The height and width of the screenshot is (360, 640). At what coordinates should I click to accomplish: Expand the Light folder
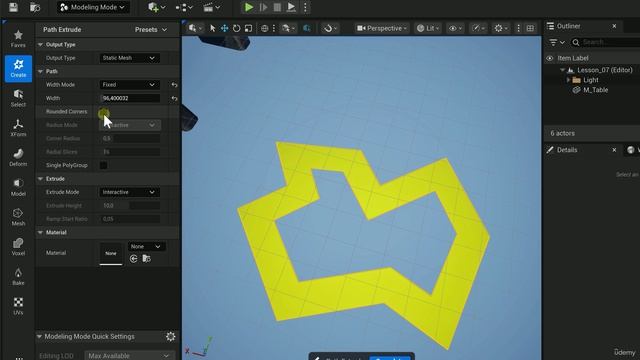click(568, 80)
